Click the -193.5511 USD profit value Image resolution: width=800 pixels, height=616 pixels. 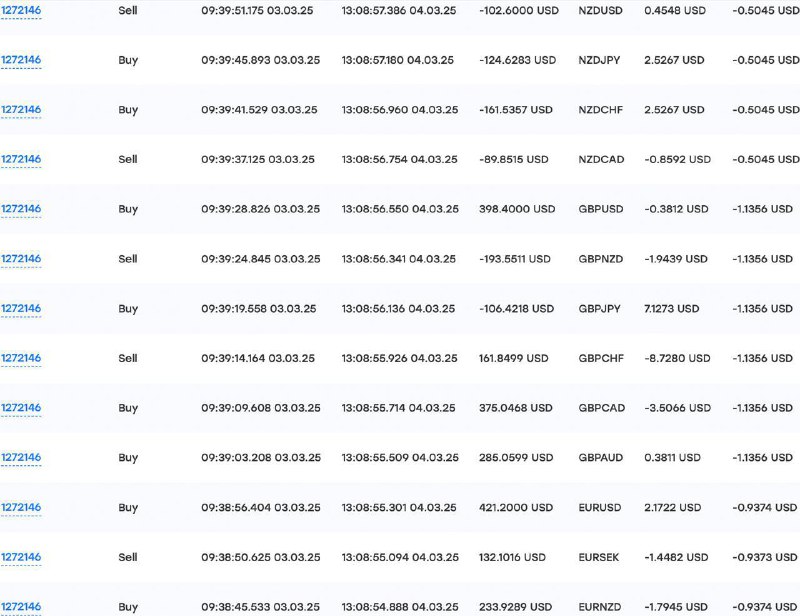coord(515,259)
